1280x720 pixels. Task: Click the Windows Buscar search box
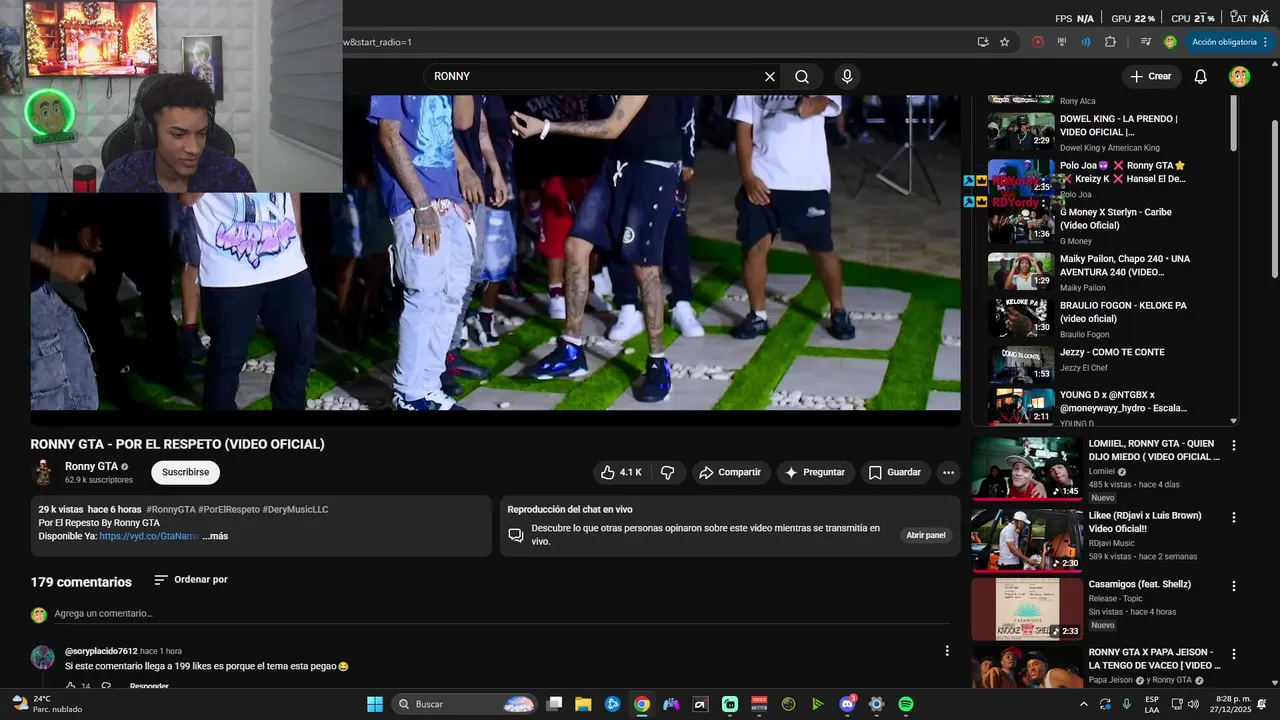coord(465,704)
